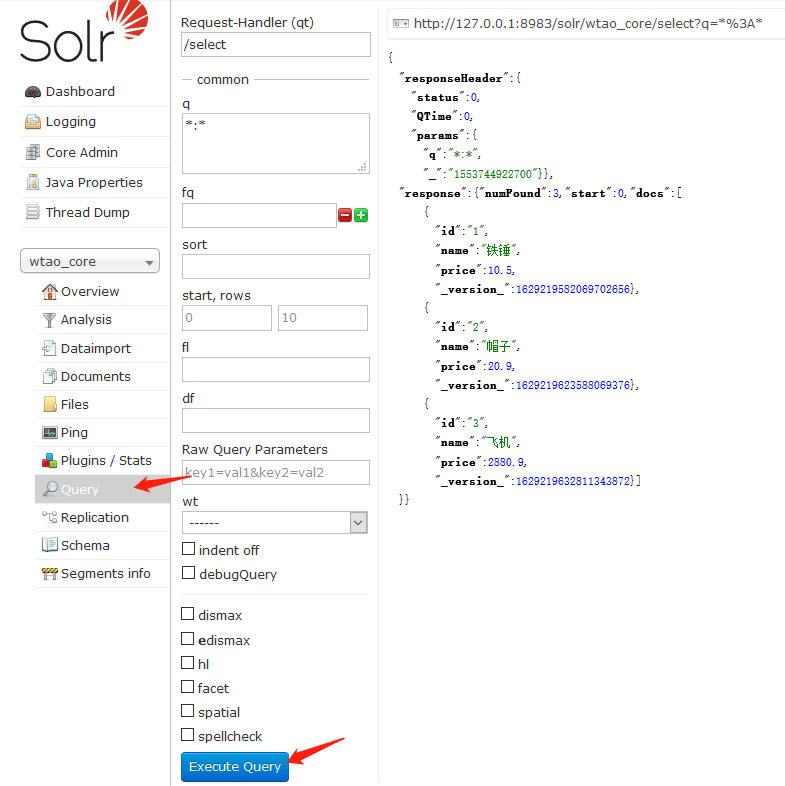Click the Logging icon
Image resolution: width=785 pixels, height=786 pixels.
33,122
